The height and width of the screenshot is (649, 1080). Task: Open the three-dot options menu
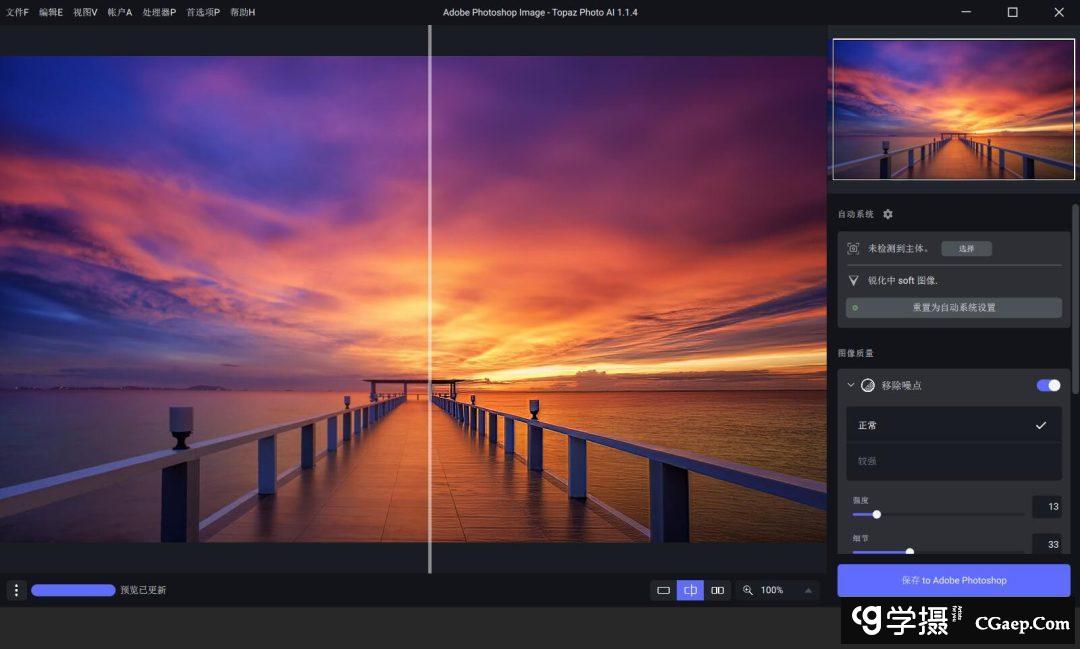(x=16, y=590)
